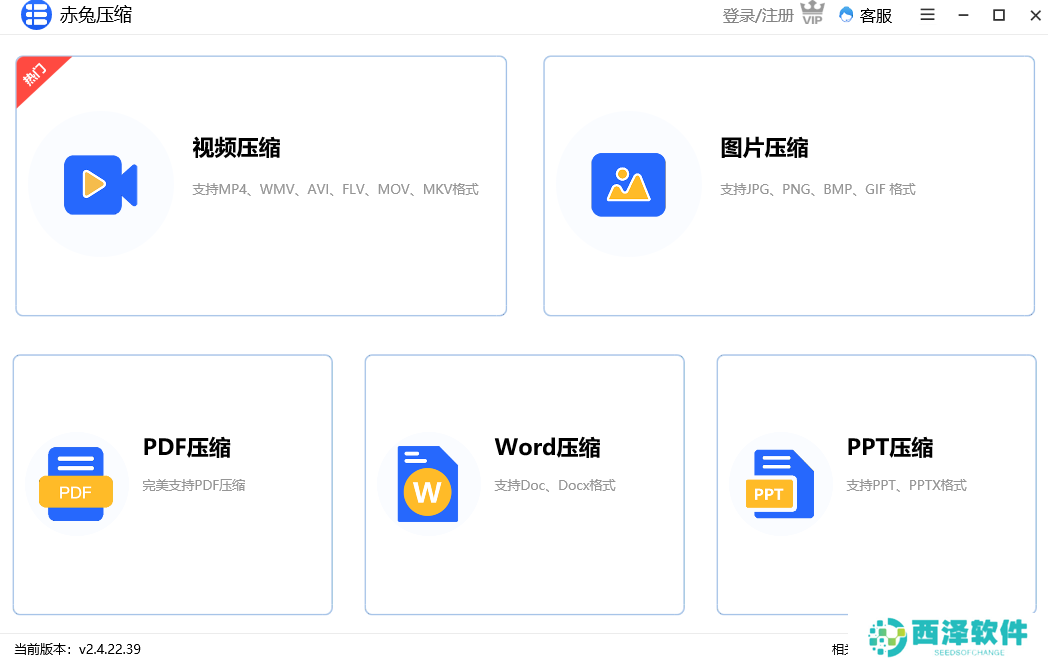Click the 赤兔压缩 title bar name
The image size is (1048, 663).
[x=96, y=15]
